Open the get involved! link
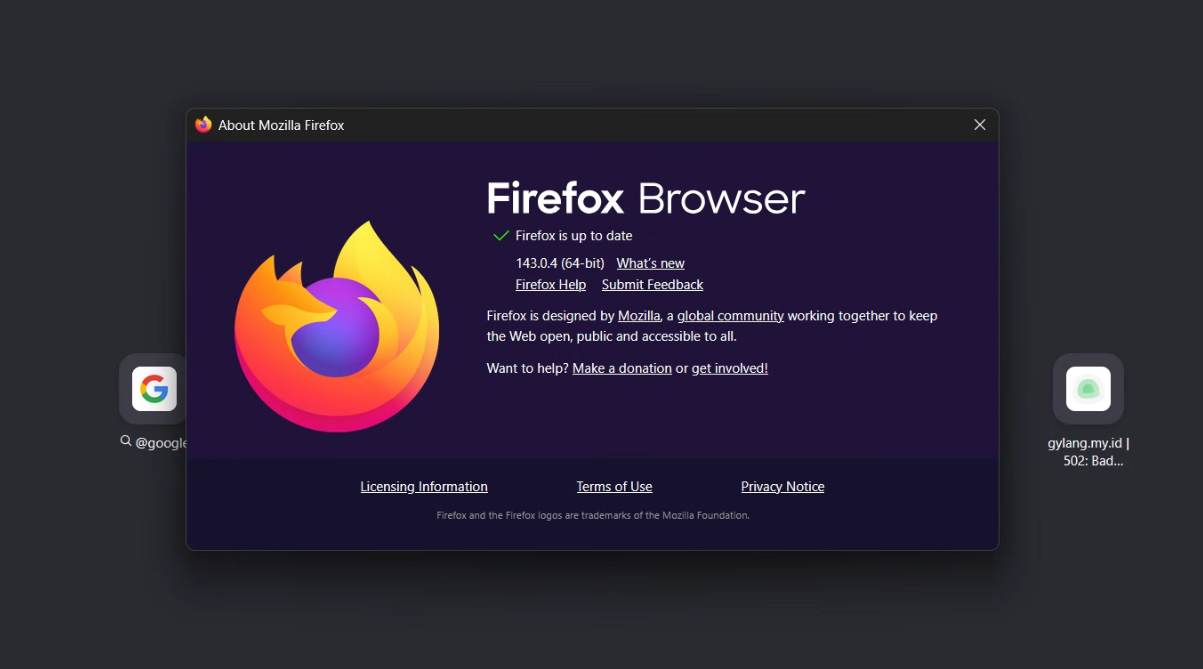 coord(729,368)
